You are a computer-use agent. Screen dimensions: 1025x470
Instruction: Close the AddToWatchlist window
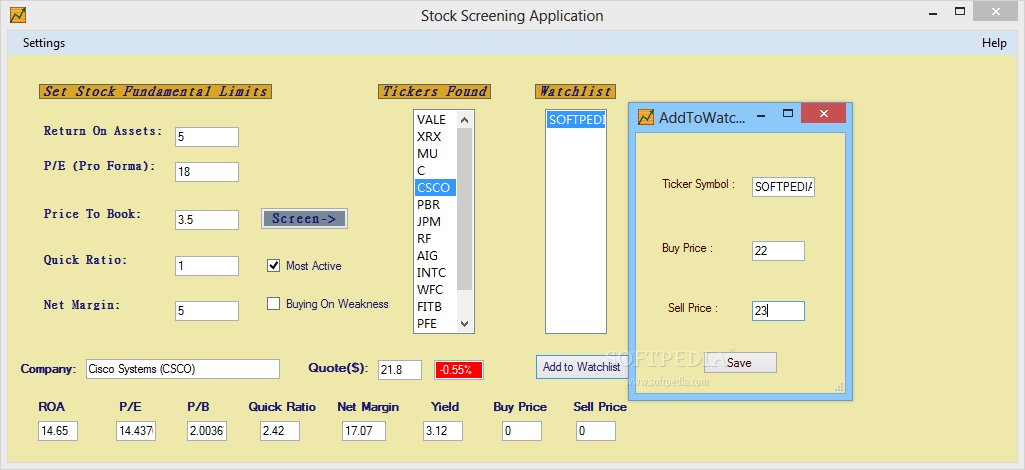824,114
